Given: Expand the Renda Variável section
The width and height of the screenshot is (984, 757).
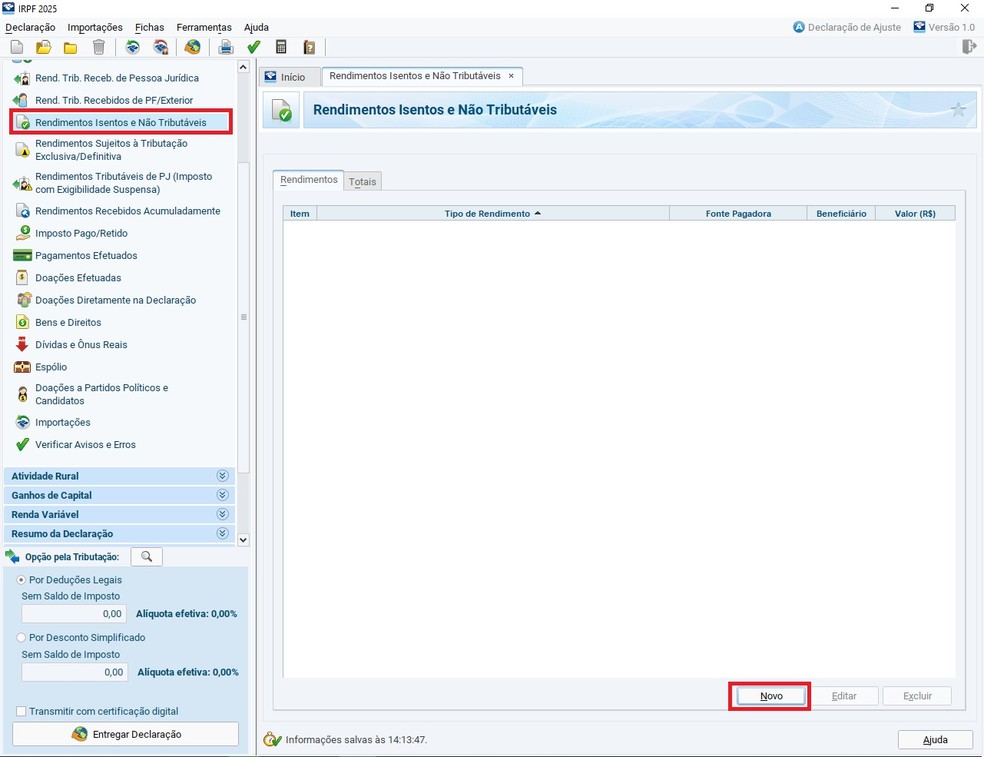Looking at the screenshot, I should click(x=222, y=514).
